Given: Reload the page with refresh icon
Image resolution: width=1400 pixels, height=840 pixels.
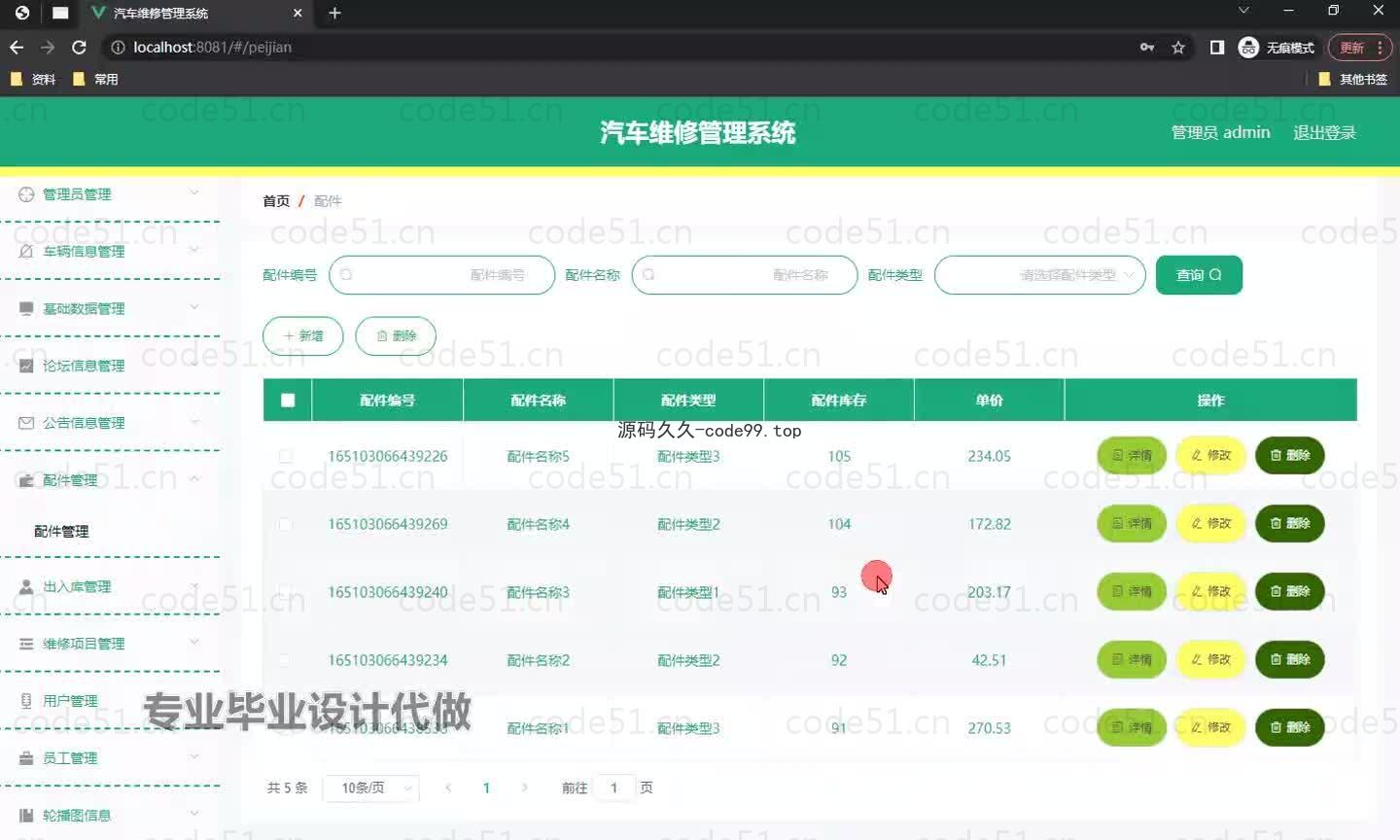Looking at the screenshot, I should point(80,47).
